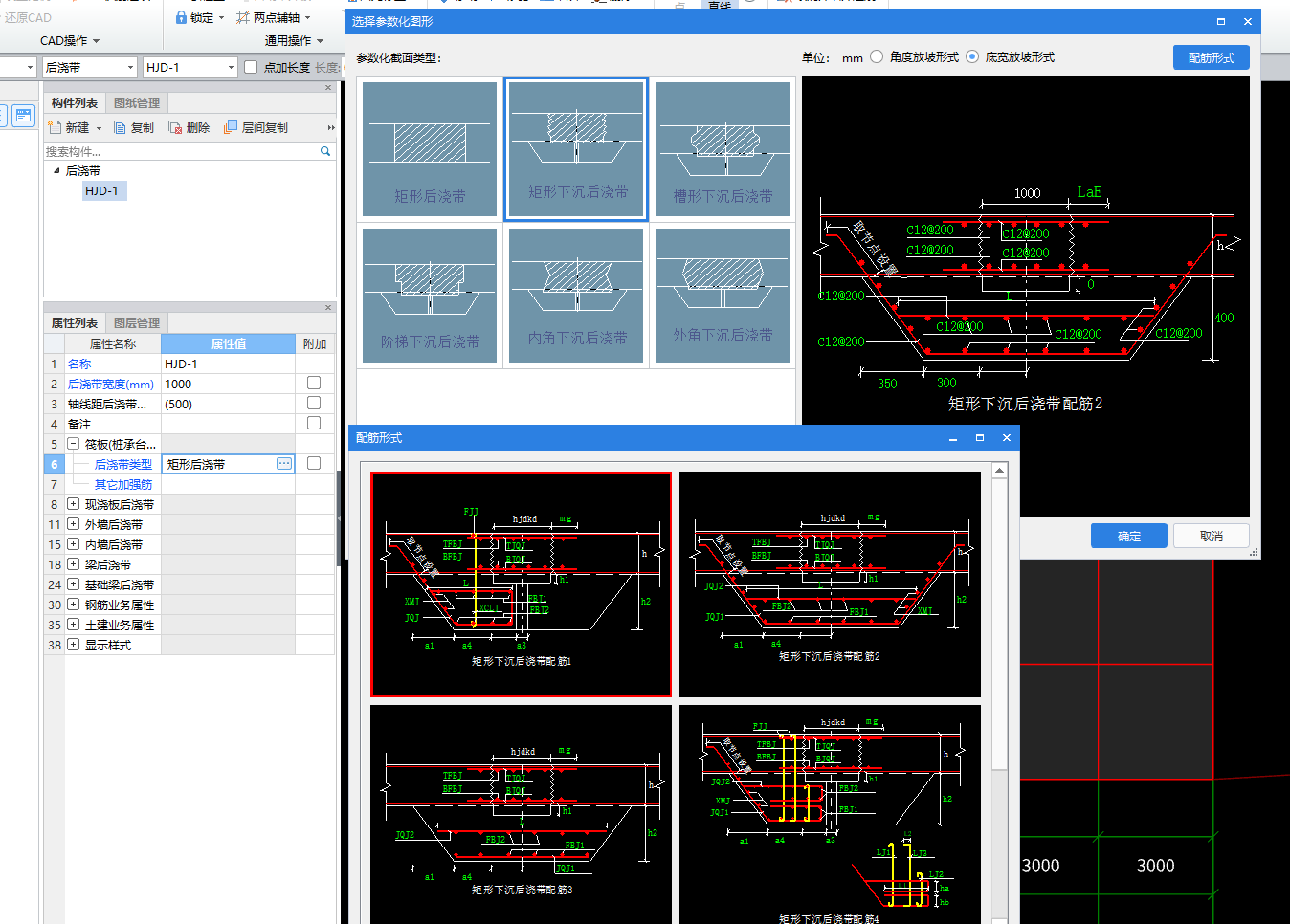This screenshot has width=1290, height=924.
Task: Close the component list panel
Action: point(328,87)
